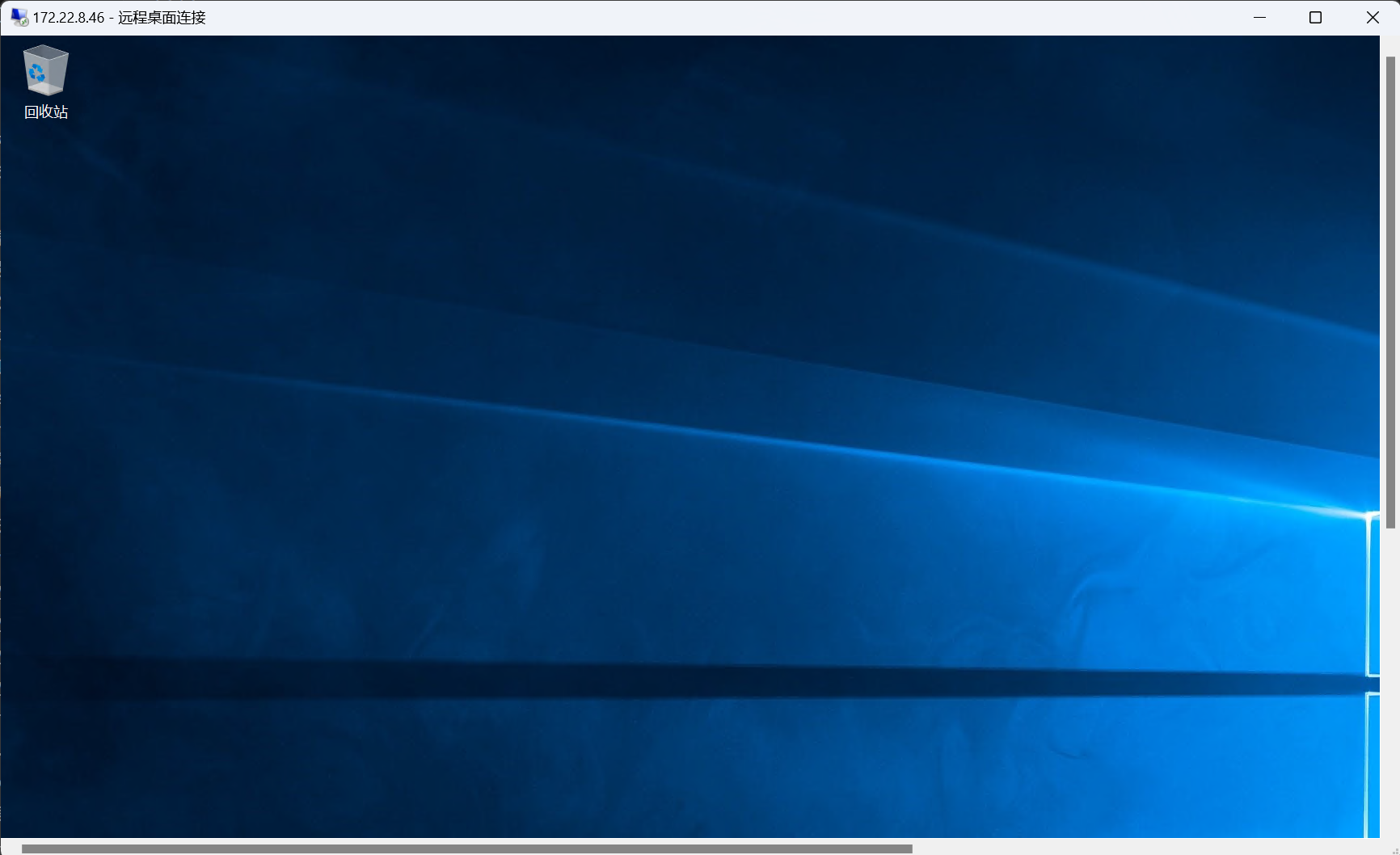Viewport: 1400px width, 855px height.
Task: Click the 172.22.8.46 address in title bar
Action: (69, 18)
